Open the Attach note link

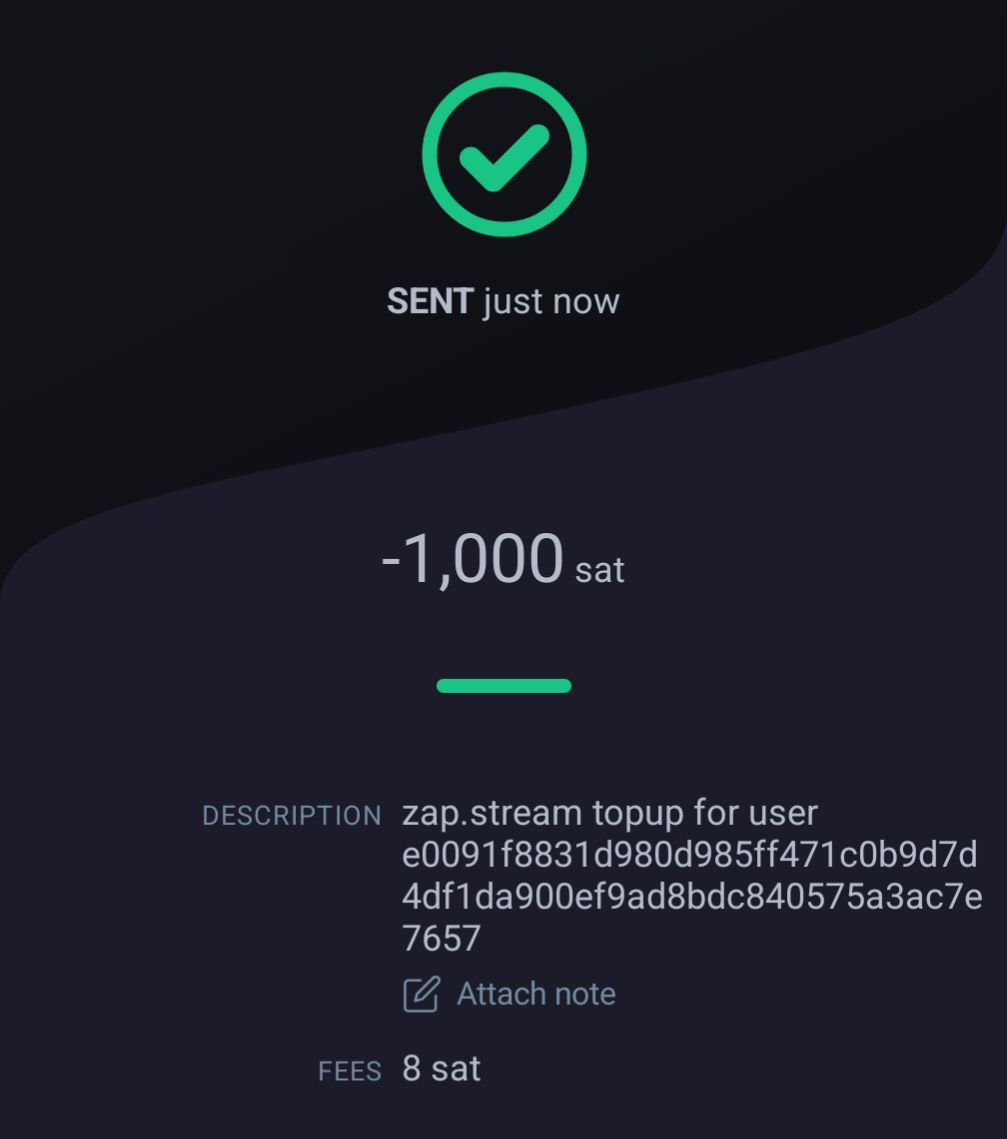[x=536, y=994]
